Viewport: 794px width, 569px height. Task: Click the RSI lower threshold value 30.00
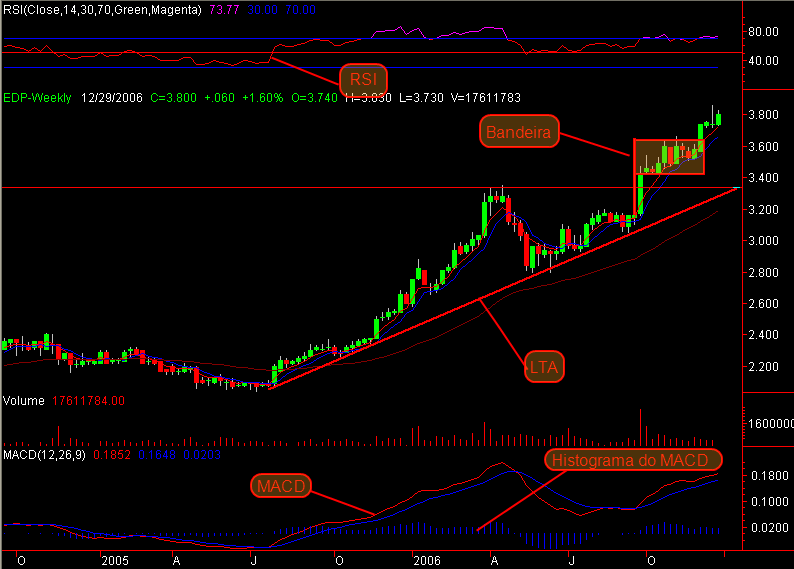point(262,10)
